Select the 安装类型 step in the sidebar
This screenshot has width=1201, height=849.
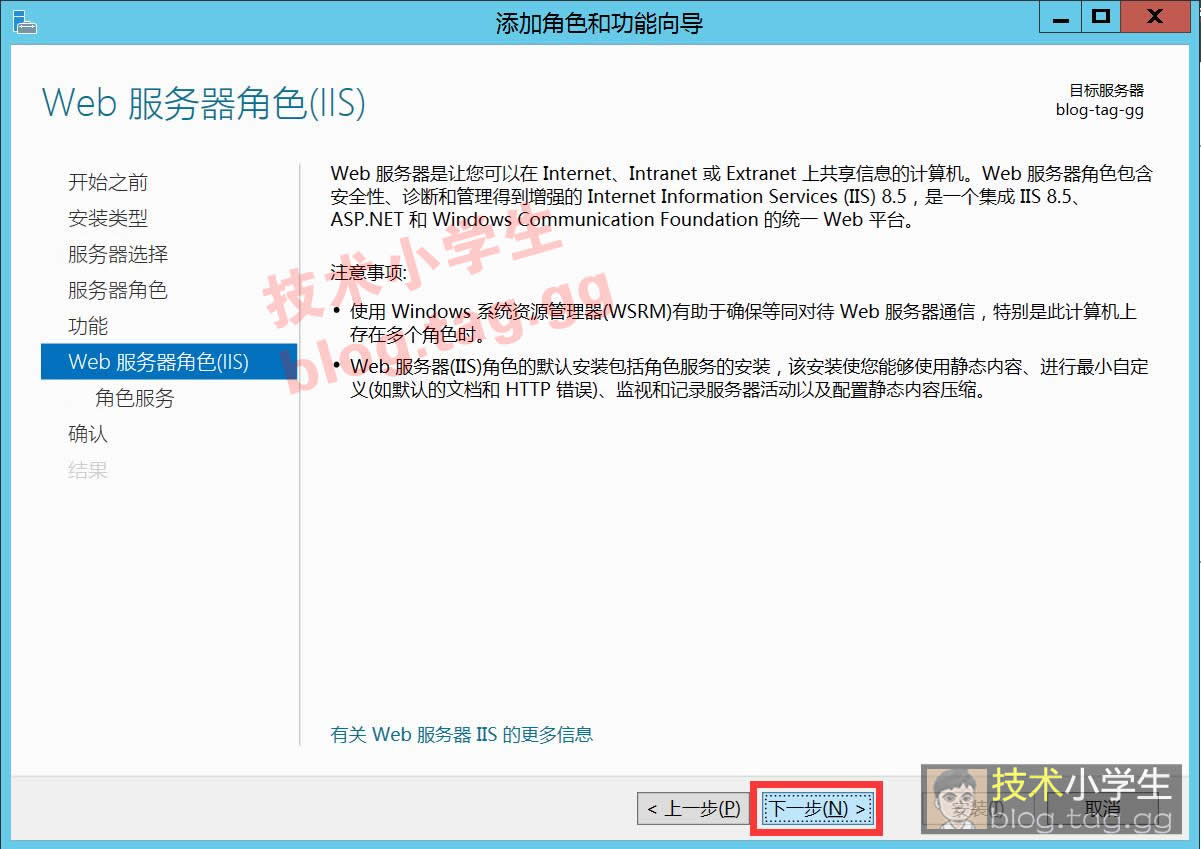click(108, 218)
